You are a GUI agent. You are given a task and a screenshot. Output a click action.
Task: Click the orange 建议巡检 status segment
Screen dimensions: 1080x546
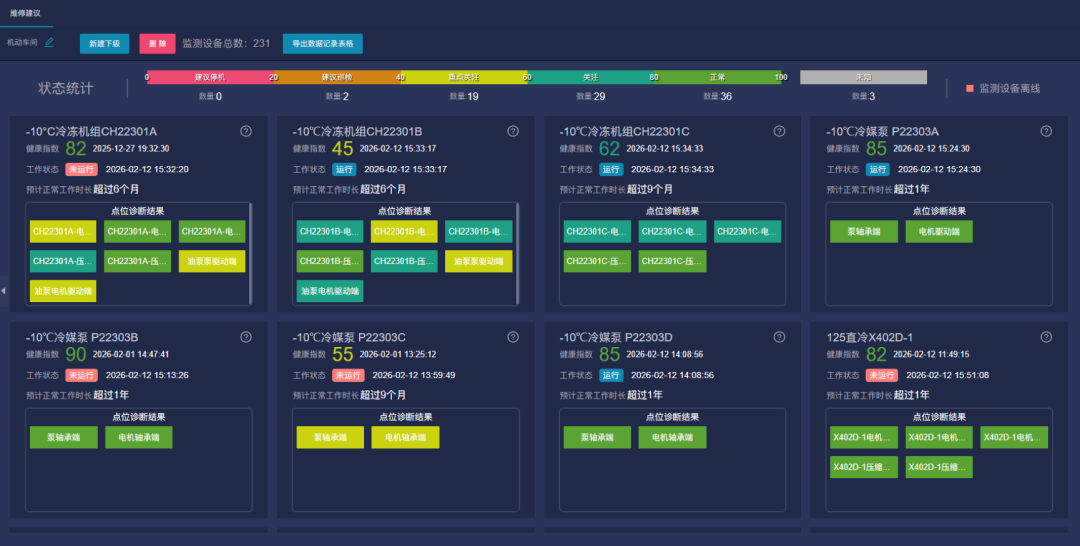[x=337, y=77]
